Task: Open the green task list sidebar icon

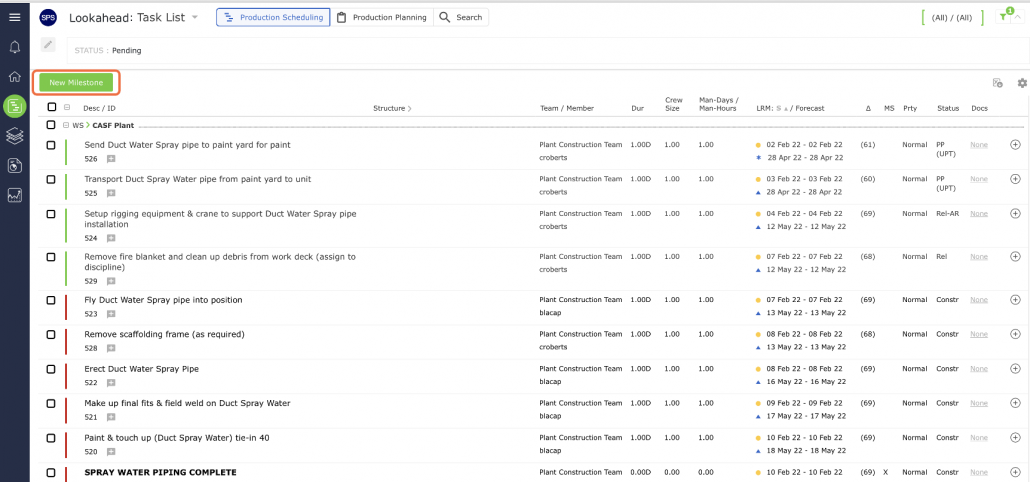Action: (x=14, y=106)
